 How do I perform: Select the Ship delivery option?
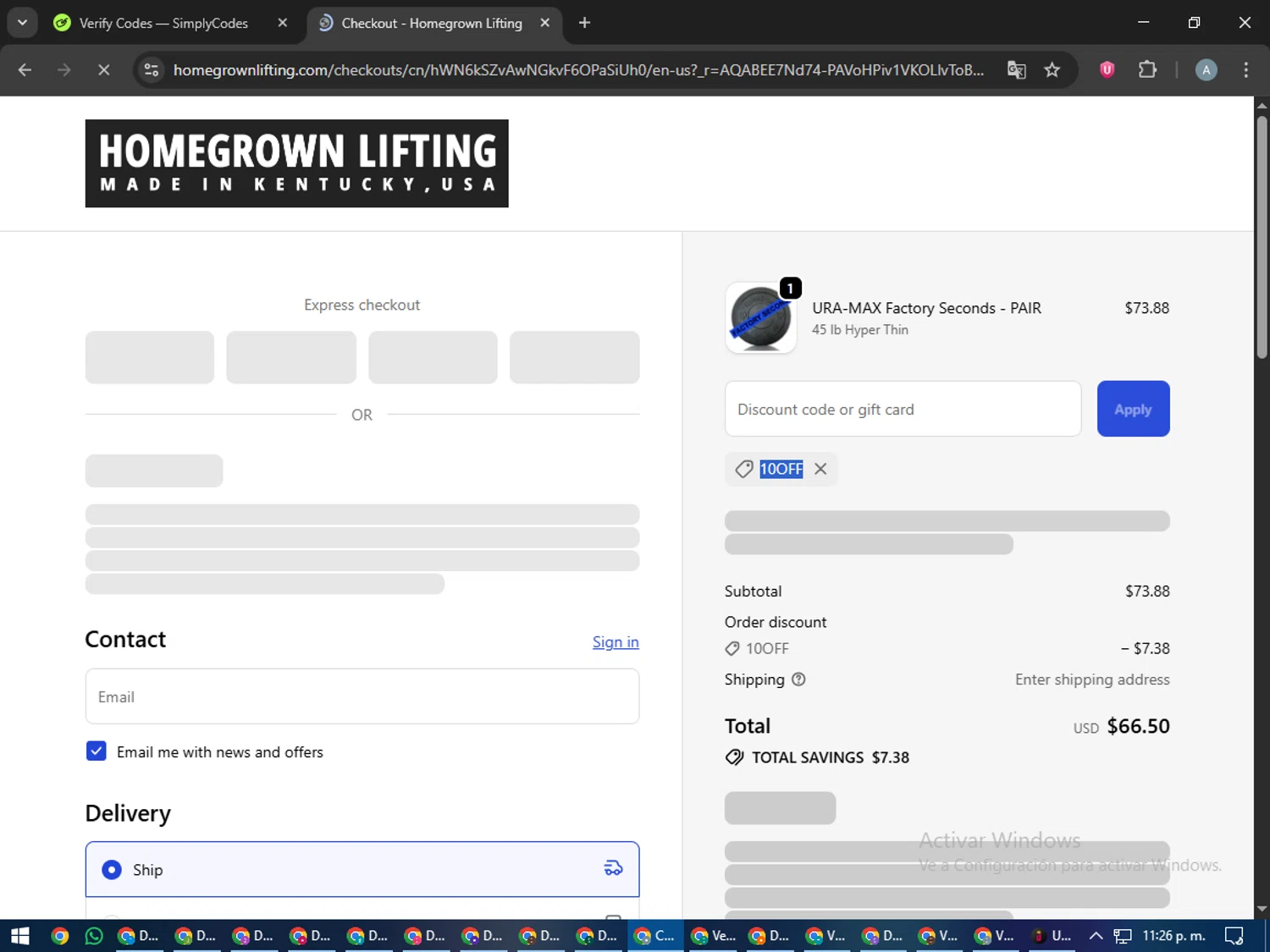(x=362, y=869)
